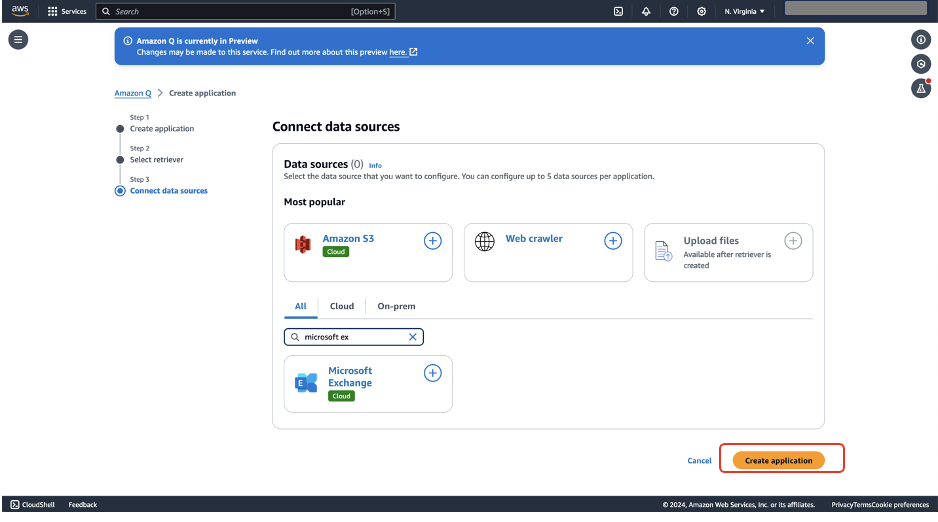The height and width of the screenshot is (522, 938).
Task: Open the notifications bell icon
Action: pyautogui.click(x=646, y=11)
